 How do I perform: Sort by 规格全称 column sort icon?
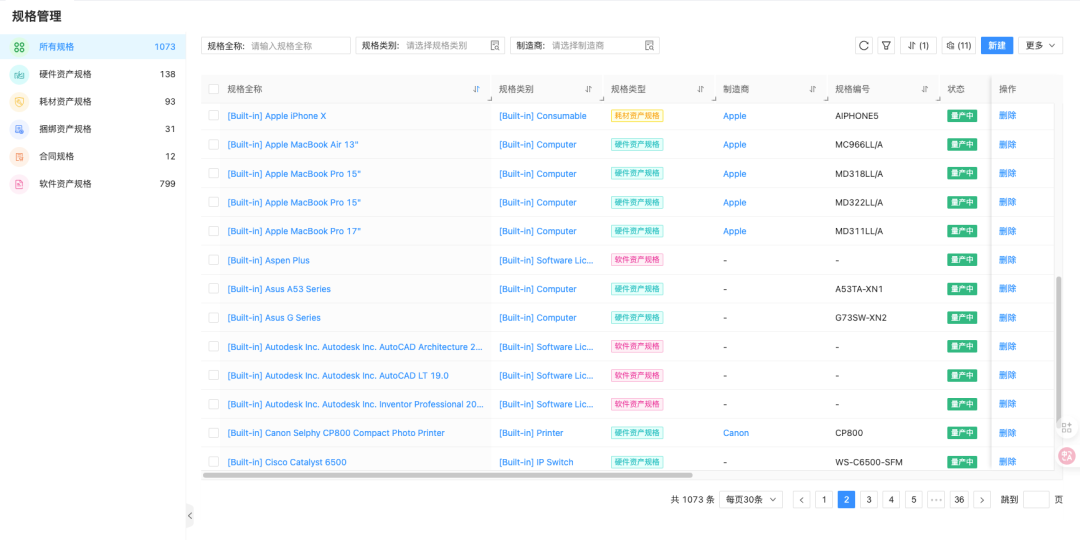[x=477, y=90]
